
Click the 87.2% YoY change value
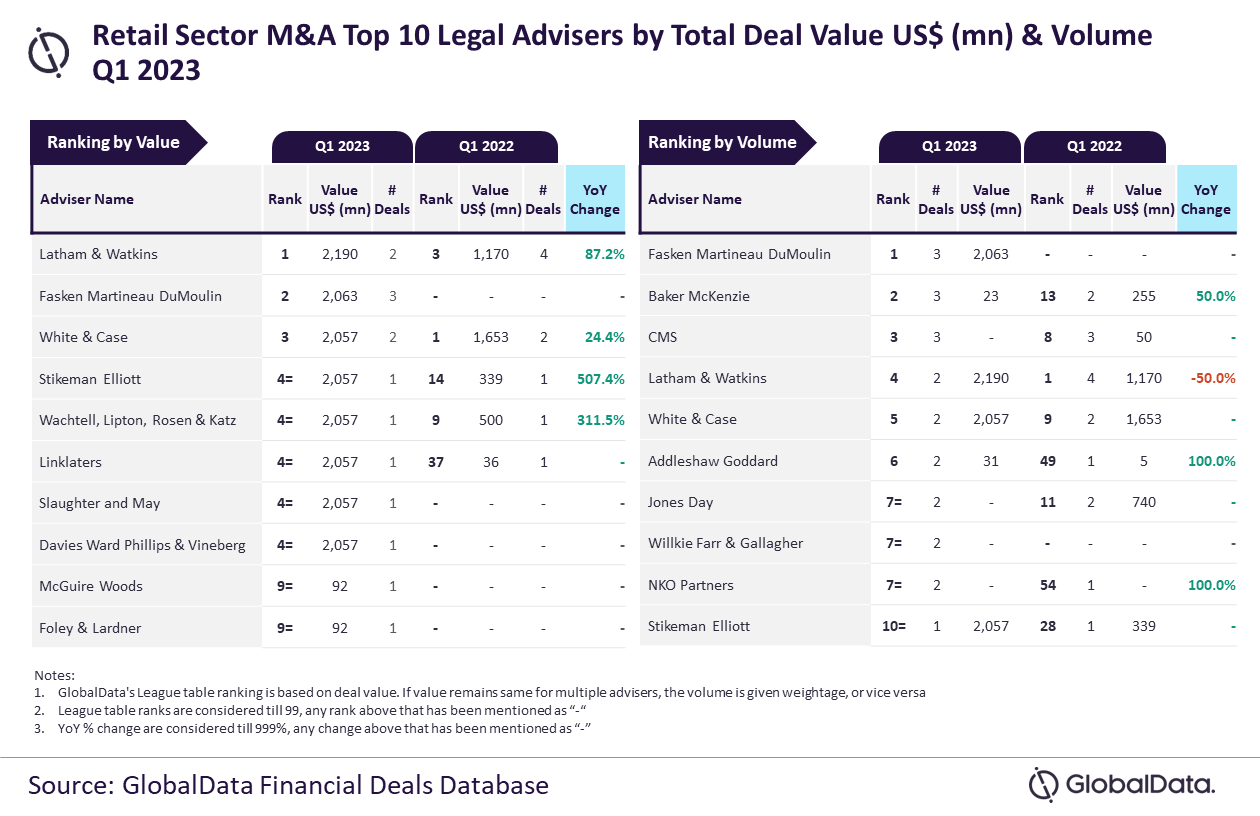click(x=605, y=254)
